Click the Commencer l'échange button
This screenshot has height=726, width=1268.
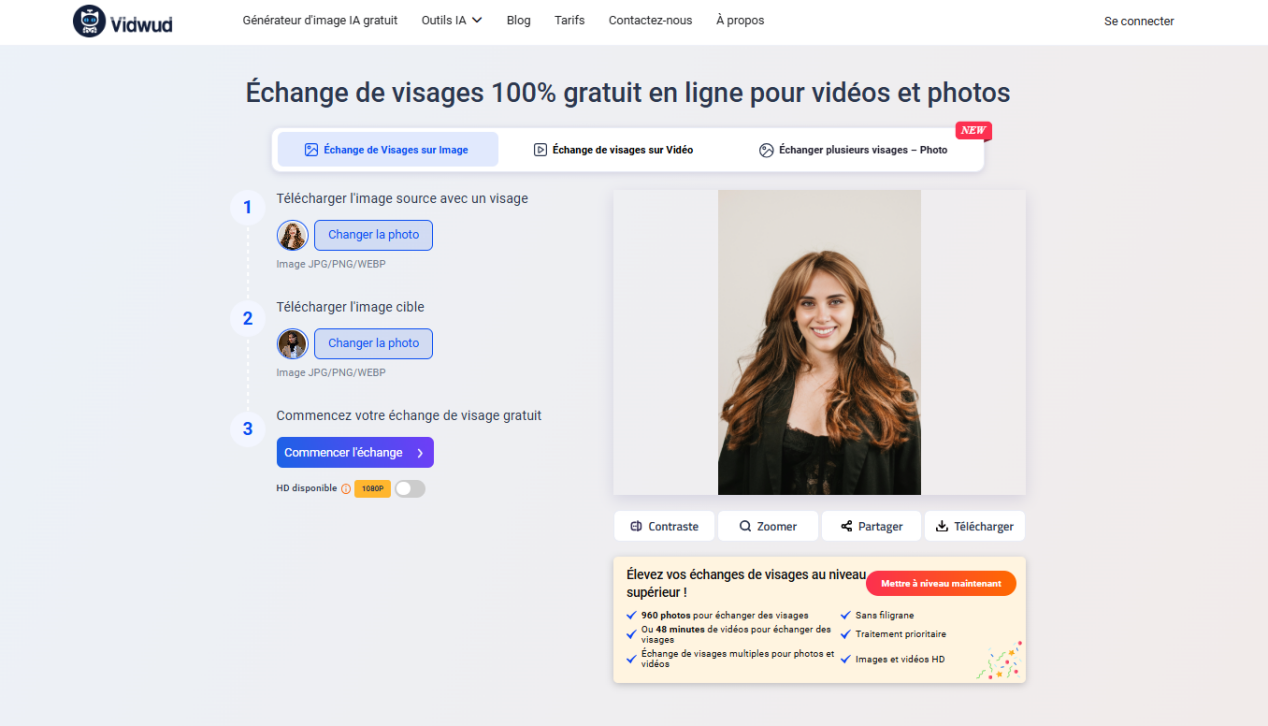(x=355, y=452)
